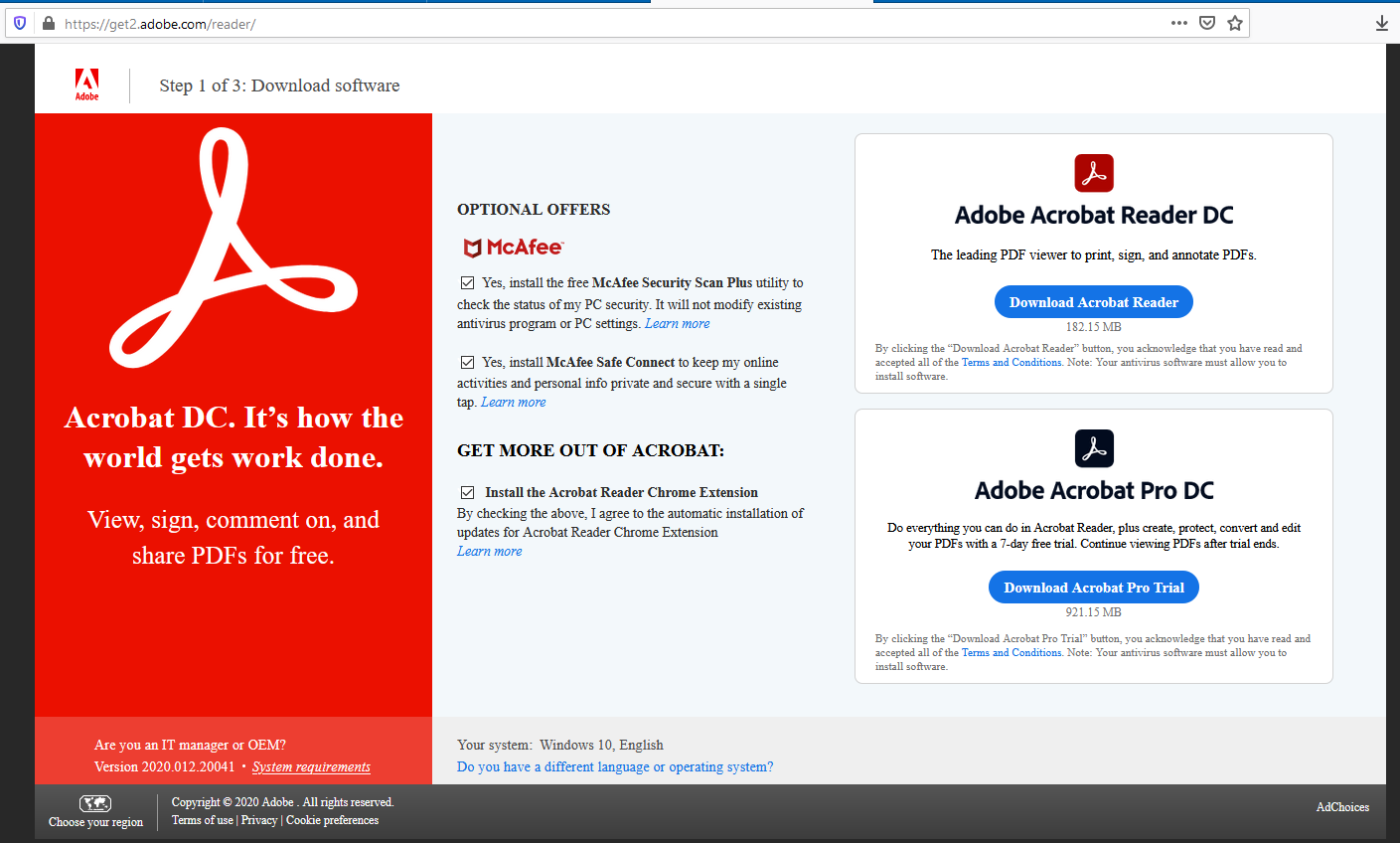Screen dimensions: 1400x843
Task: Save page to Pocket icon
Action: coord(1207,23)
